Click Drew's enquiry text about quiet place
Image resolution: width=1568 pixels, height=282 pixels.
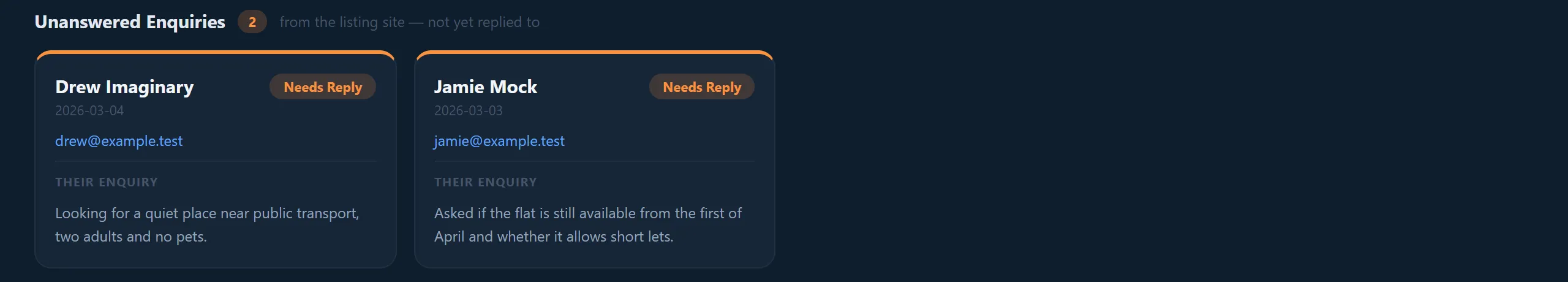[207, 225]
